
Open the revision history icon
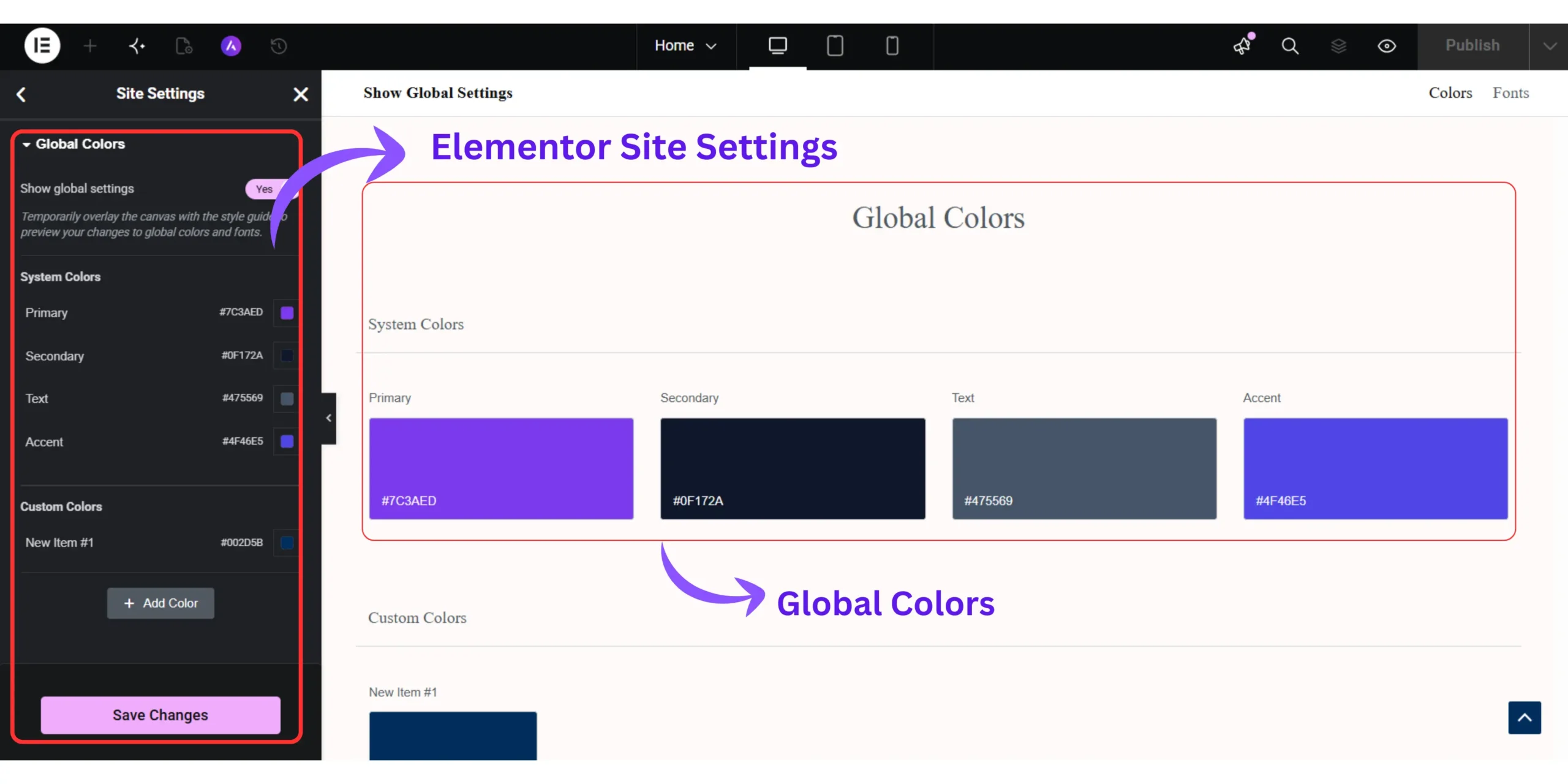click(279, 46)
